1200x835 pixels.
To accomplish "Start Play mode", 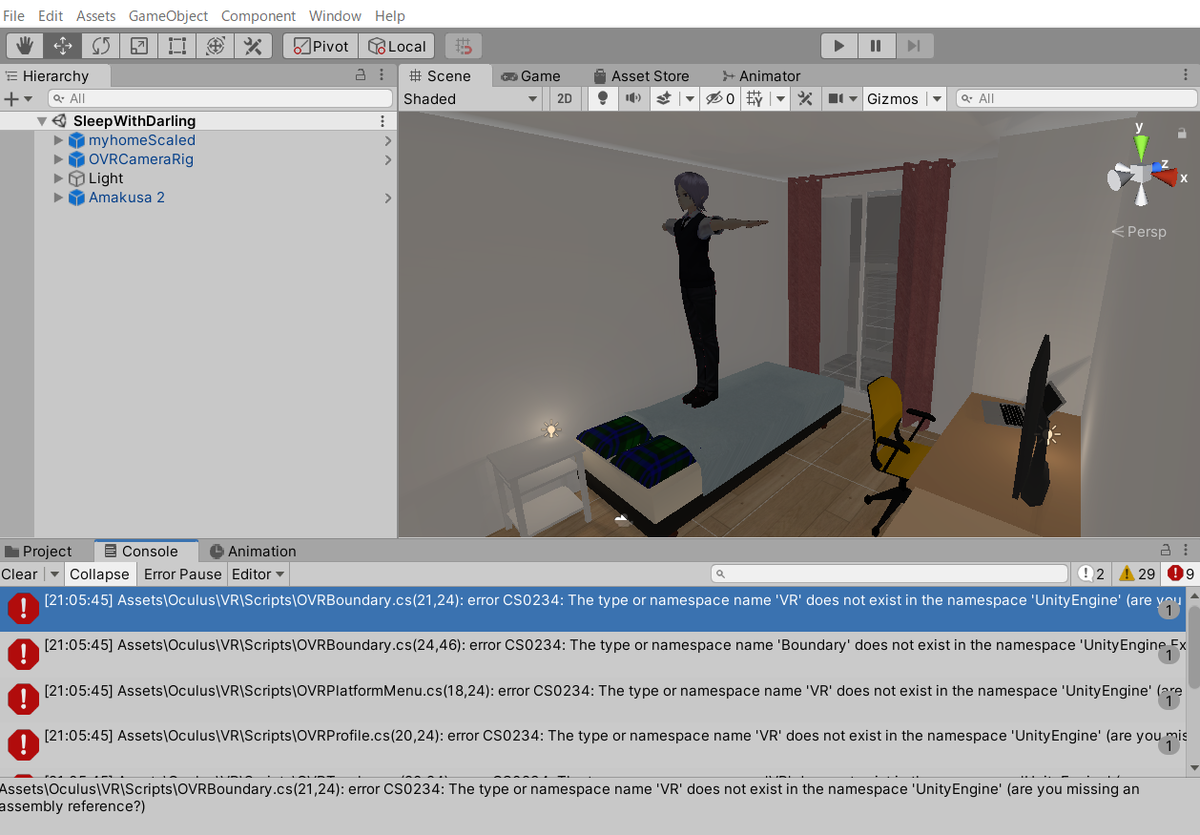I will [839, 46].
